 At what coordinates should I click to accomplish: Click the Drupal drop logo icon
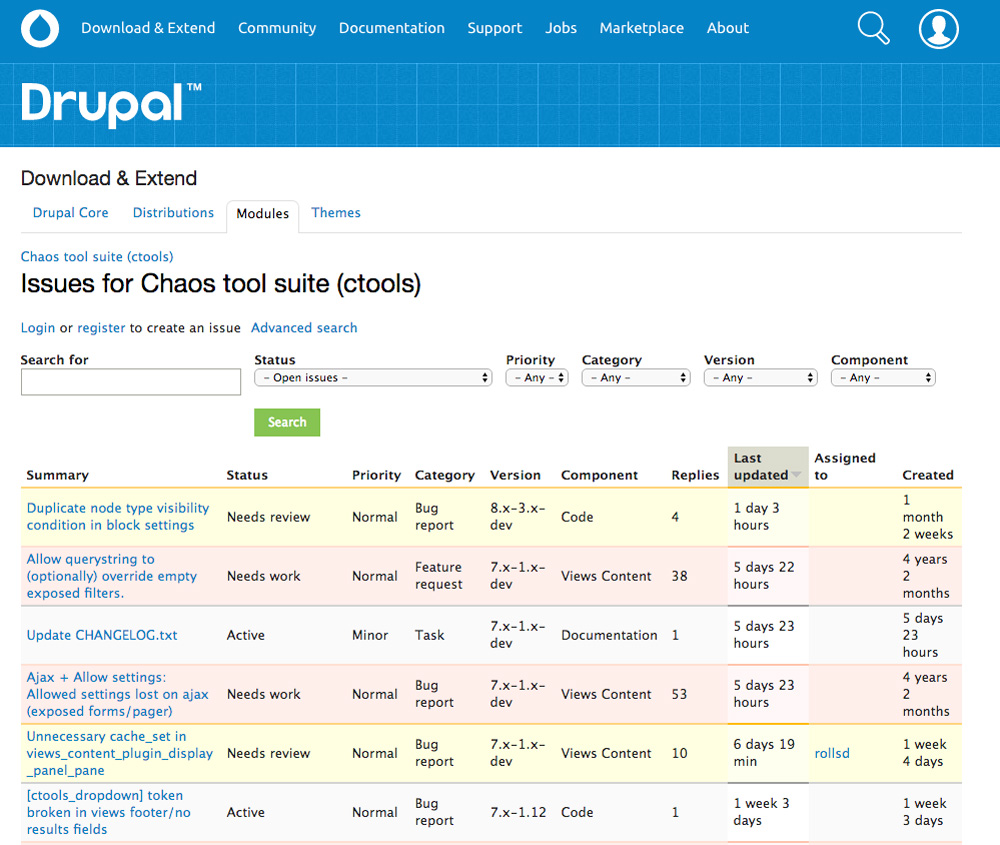click(40, 29)
